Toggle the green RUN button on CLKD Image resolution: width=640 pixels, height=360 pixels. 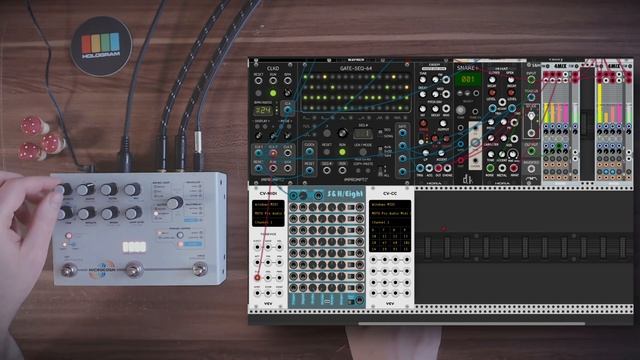coord(273,93)
